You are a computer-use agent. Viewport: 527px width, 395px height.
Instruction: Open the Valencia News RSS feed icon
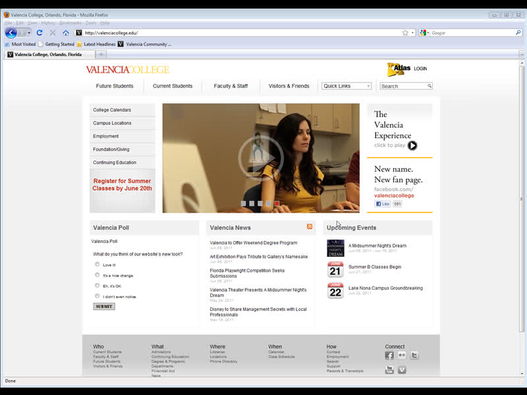[x=310, y=227]
